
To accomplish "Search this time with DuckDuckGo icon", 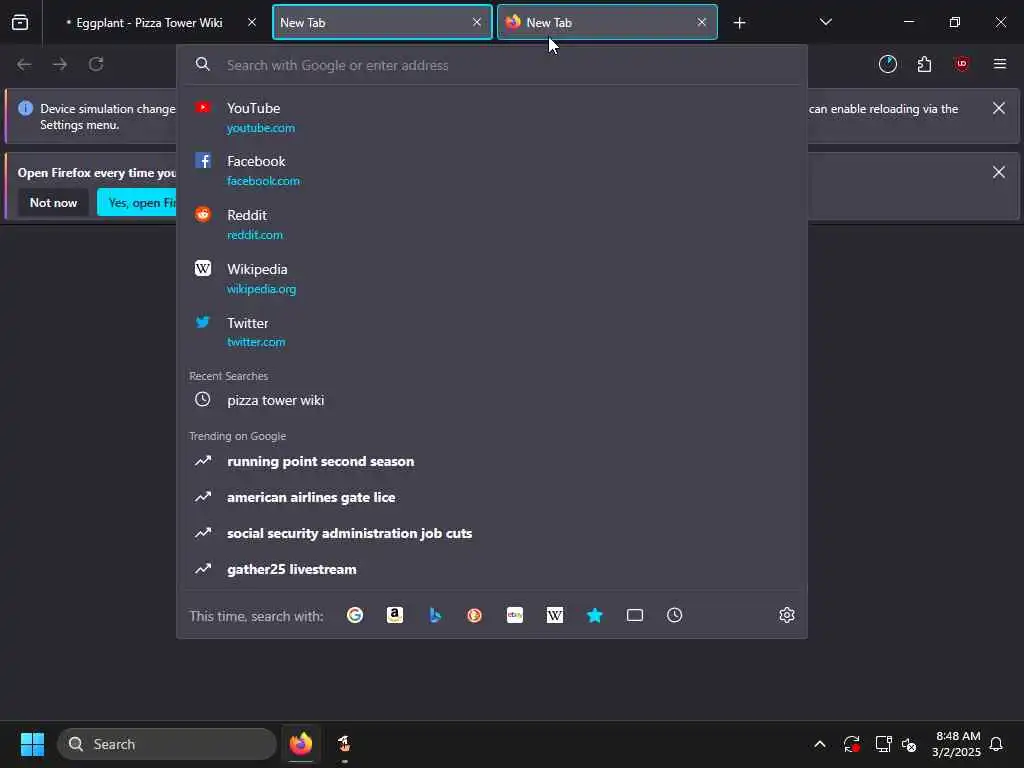I will [475, 615].
